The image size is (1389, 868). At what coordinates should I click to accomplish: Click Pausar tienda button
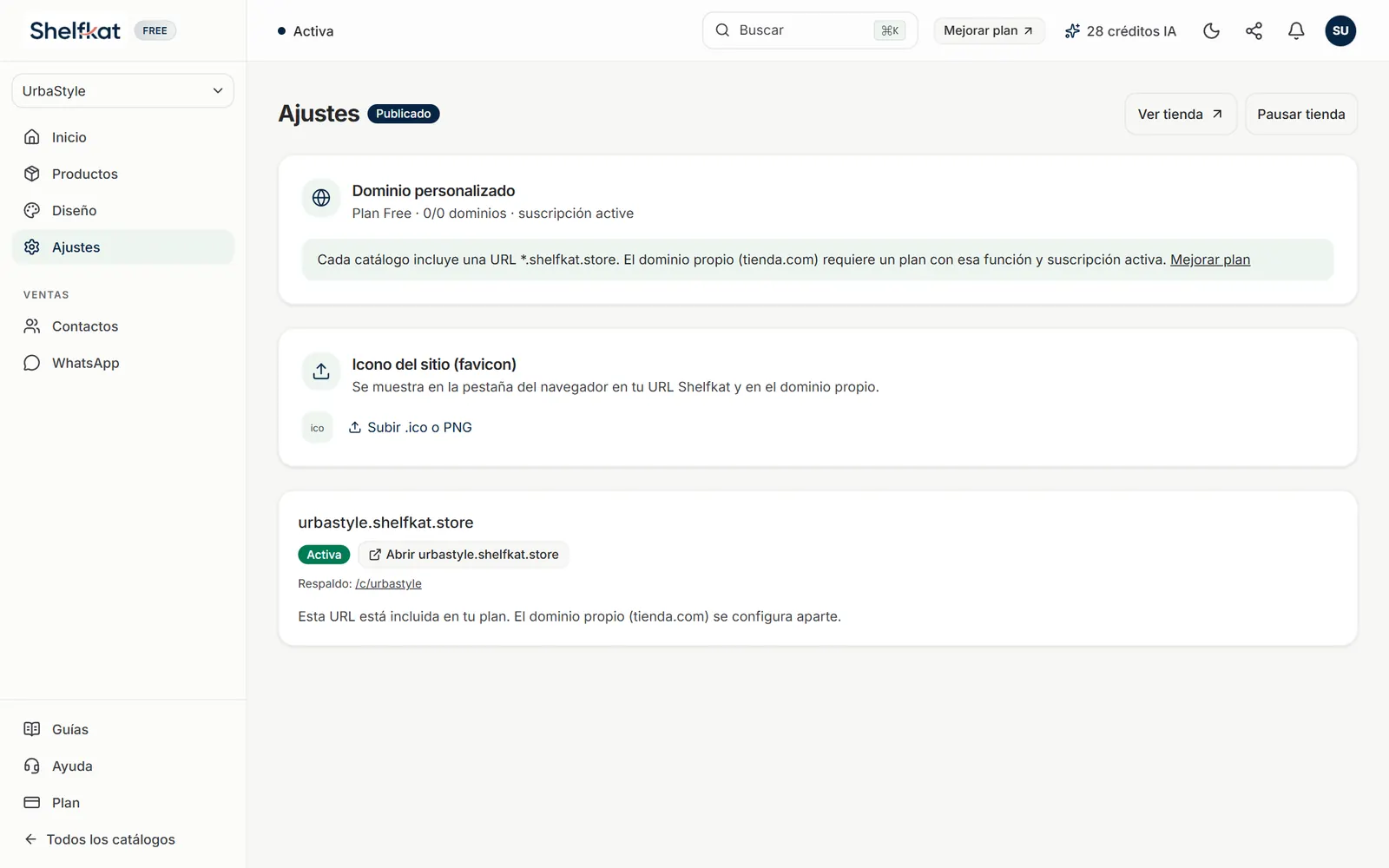1300,114
